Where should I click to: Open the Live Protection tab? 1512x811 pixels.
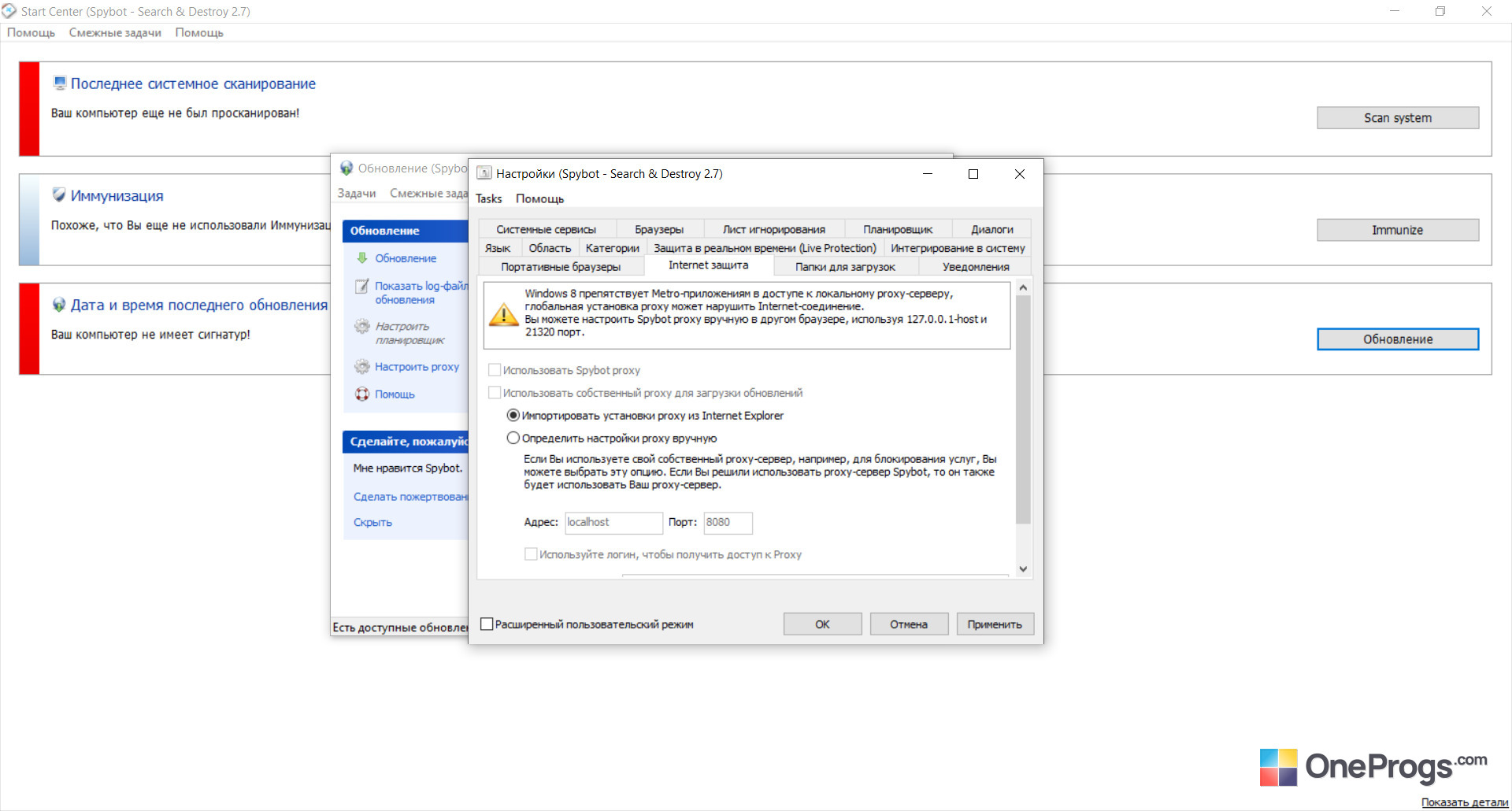click(x=765, y=248)
